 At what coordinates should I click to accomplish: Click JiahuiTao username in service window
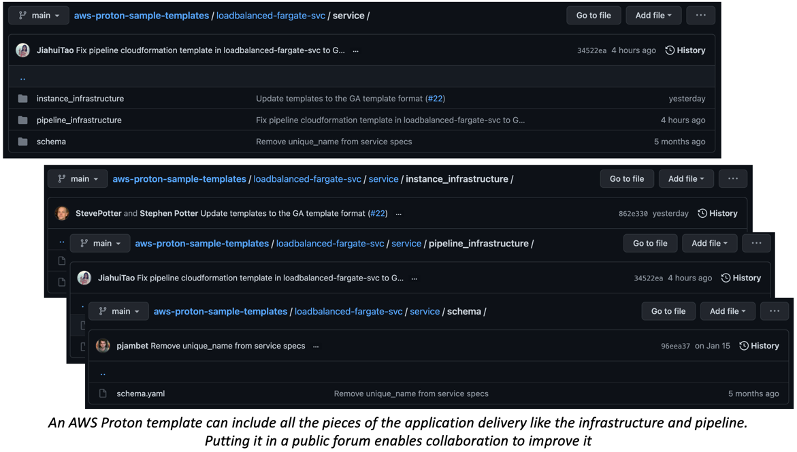55,50
